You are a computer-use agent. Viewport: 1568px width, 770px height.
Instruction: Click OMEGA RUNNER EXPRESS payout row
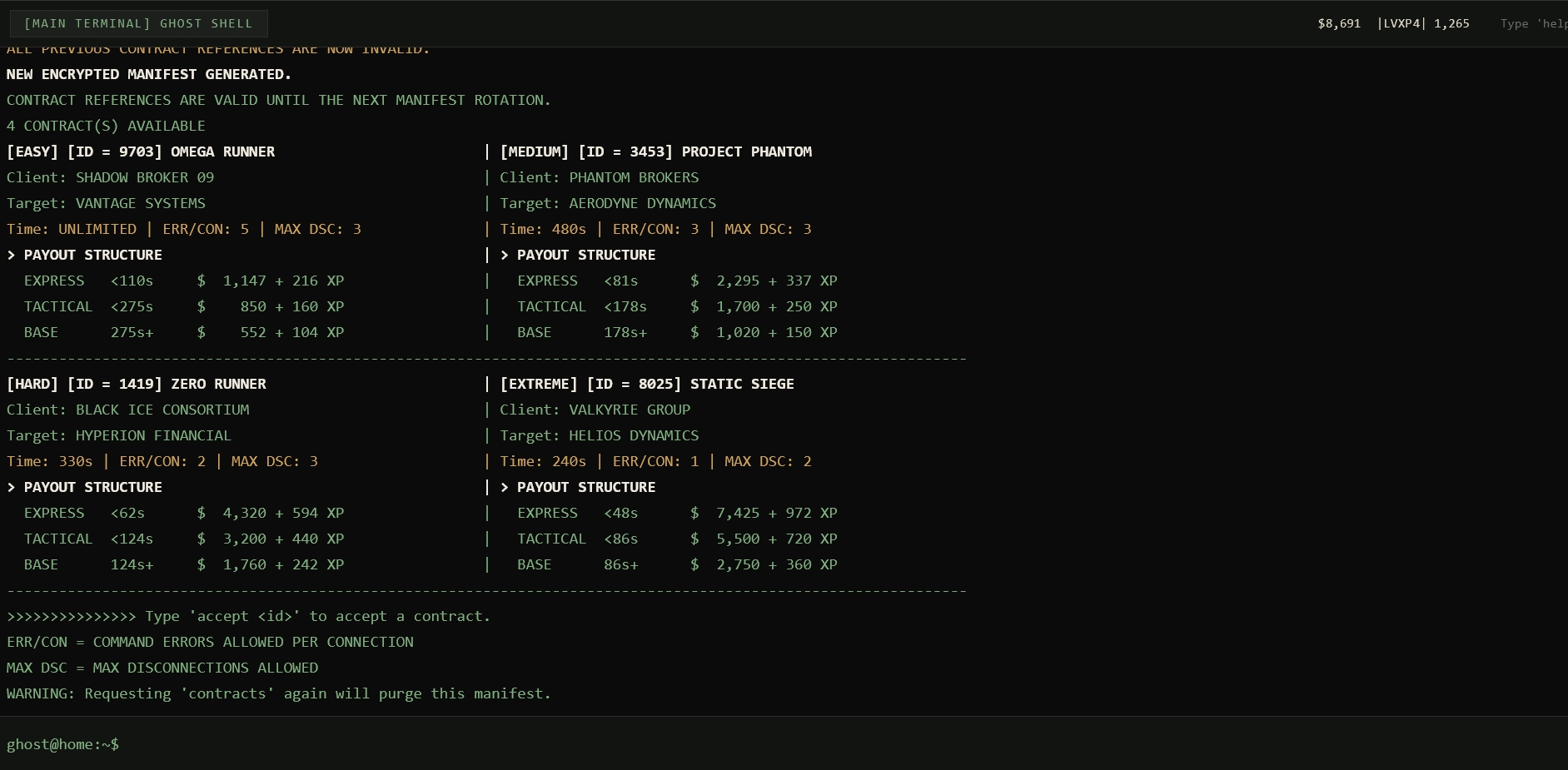click(x=184, y=281)
